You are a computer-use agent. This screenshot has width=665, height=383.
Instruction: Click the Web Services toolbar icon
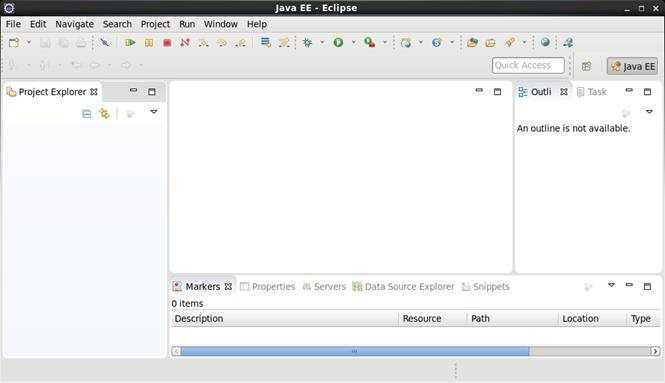[437, 42]
